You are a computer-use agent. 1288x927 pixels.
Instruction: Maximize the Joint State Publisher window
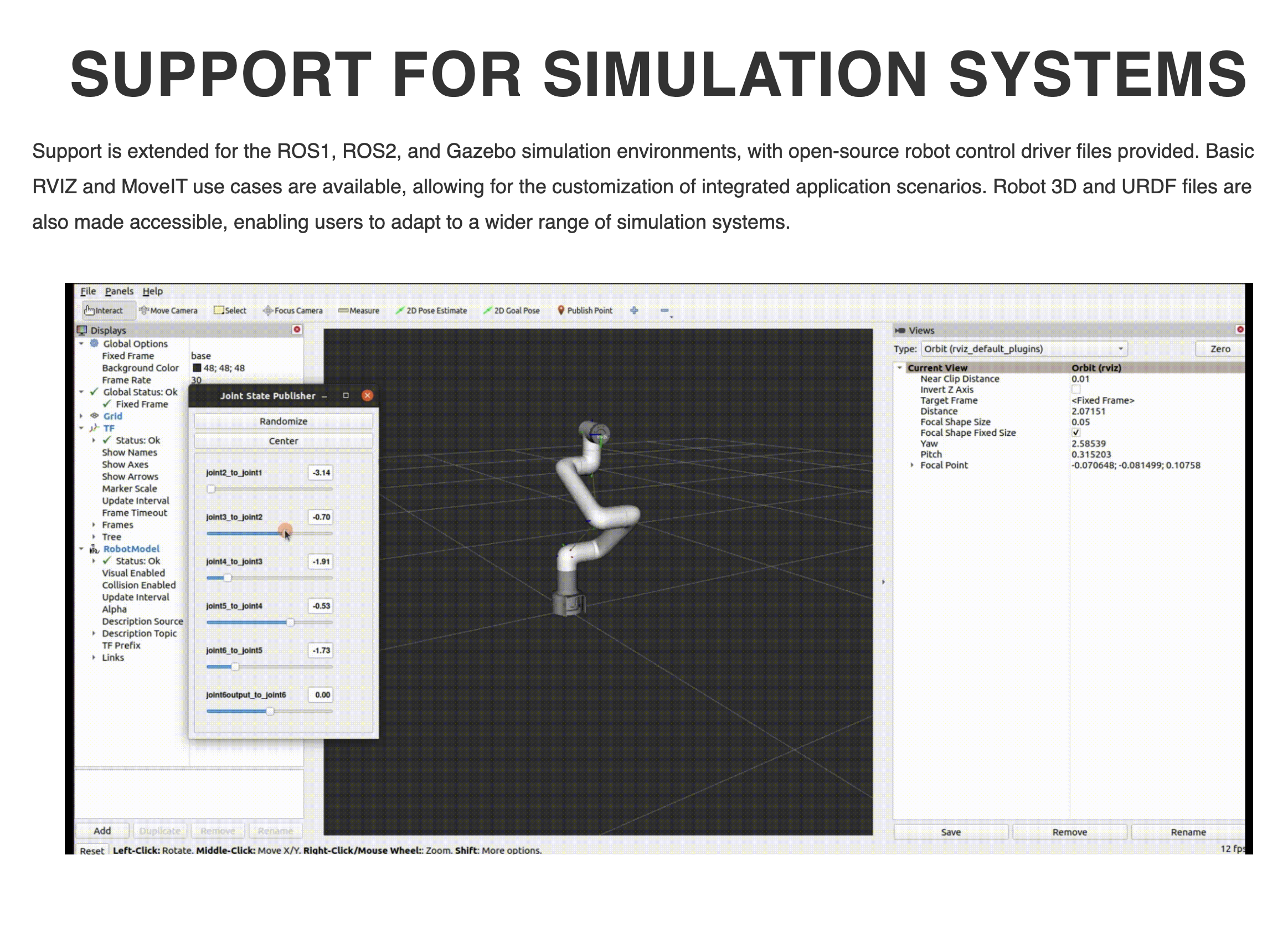pyautogui.click(x=346, y=395)
